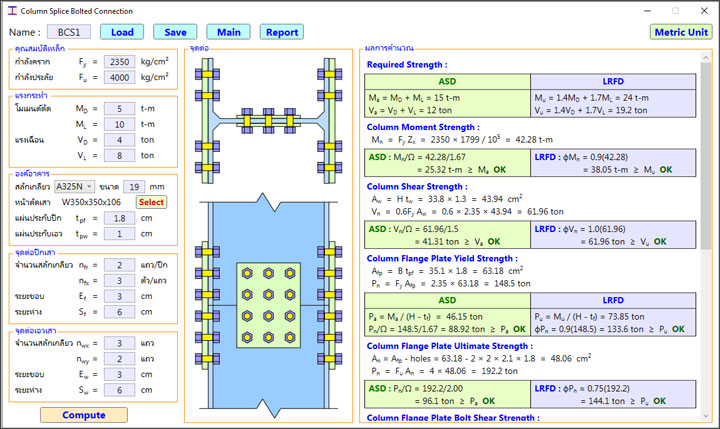Click the splice elevation drawing
Viewport: 720px width, 429px height.
(x=268, y=305)
